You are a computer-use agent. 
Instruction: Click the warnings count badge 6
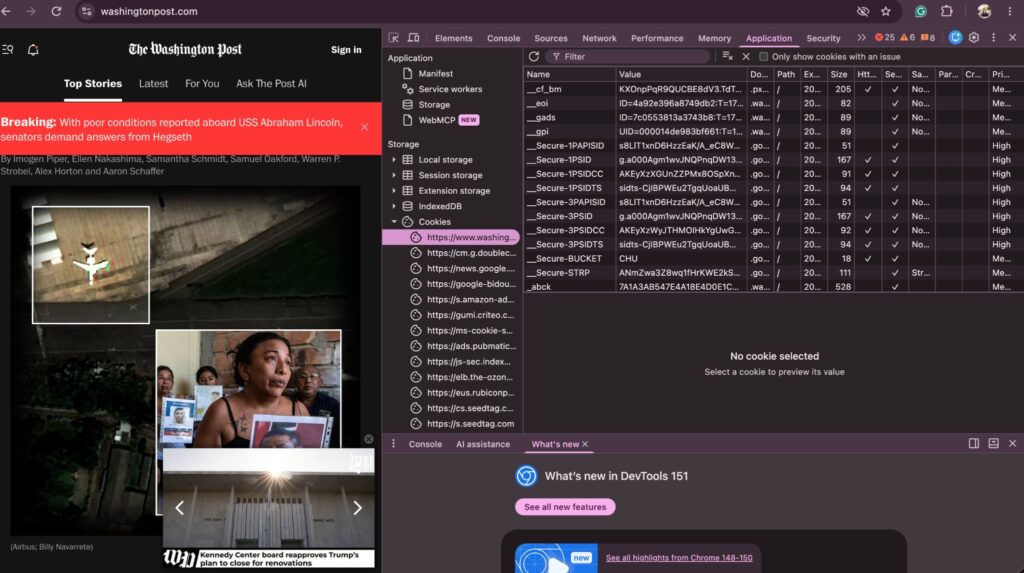(907, 38)
